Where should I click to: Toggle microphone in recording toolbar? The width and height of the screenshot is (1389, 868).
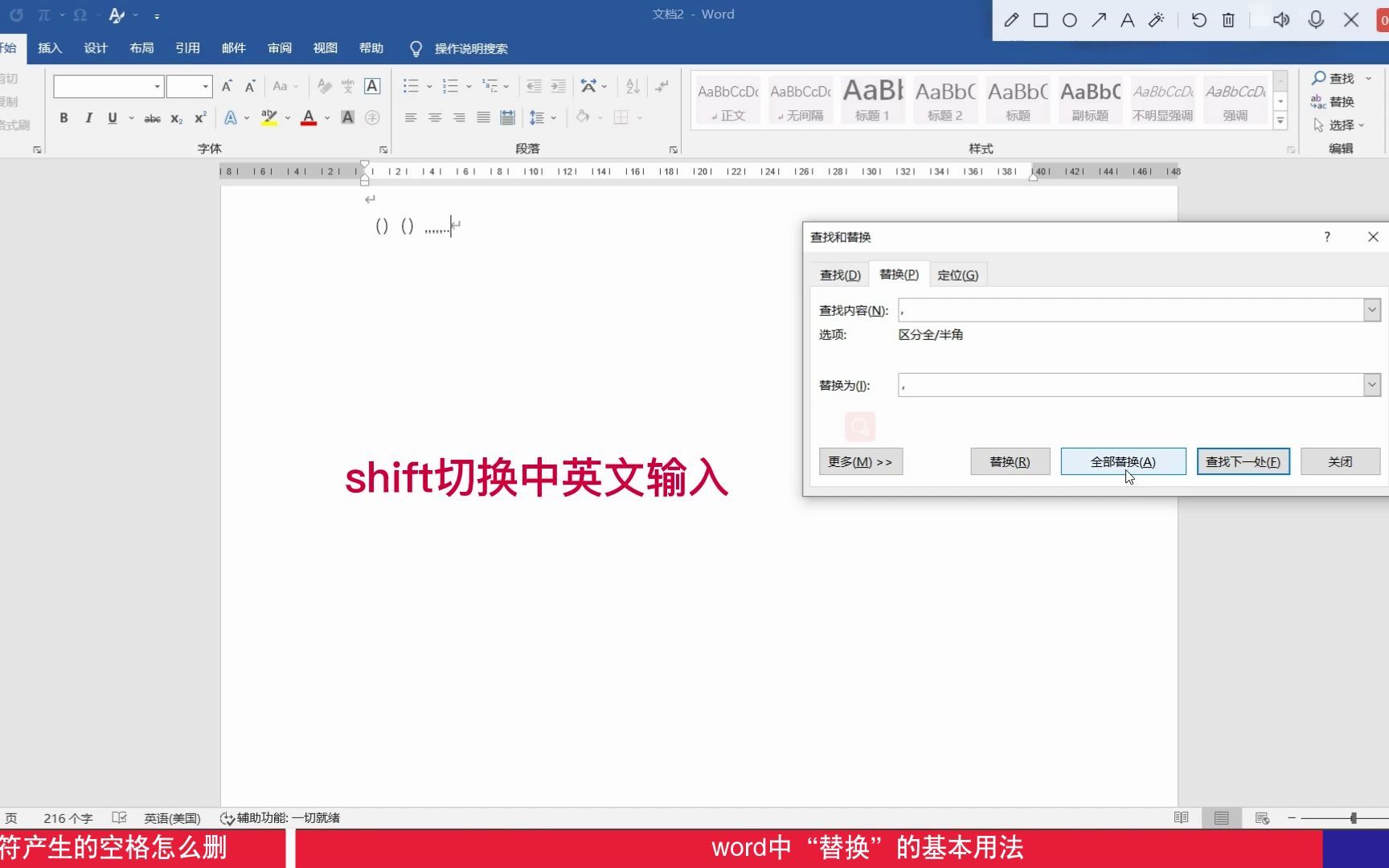1316,20
